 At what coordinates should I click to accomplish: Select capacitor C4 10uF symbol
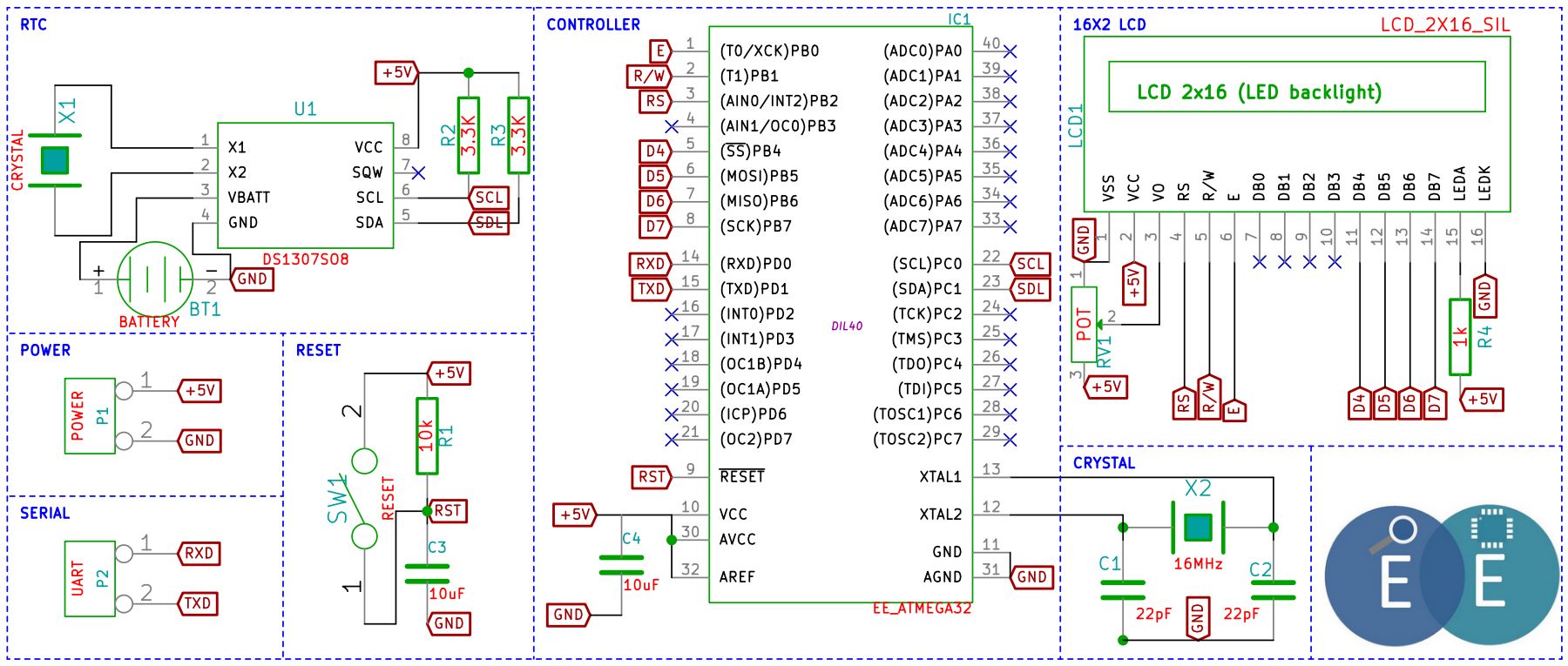(x=621, y=565)
